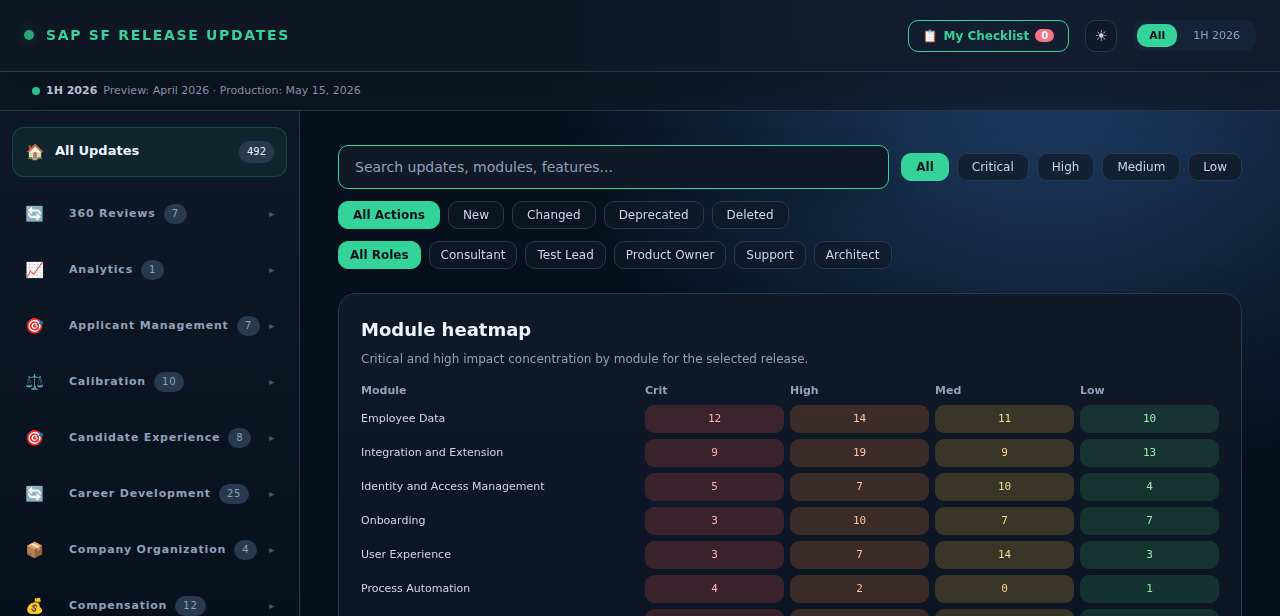Filter by Support role
Screen dimensions: 1280x616
tap(770, 255)
